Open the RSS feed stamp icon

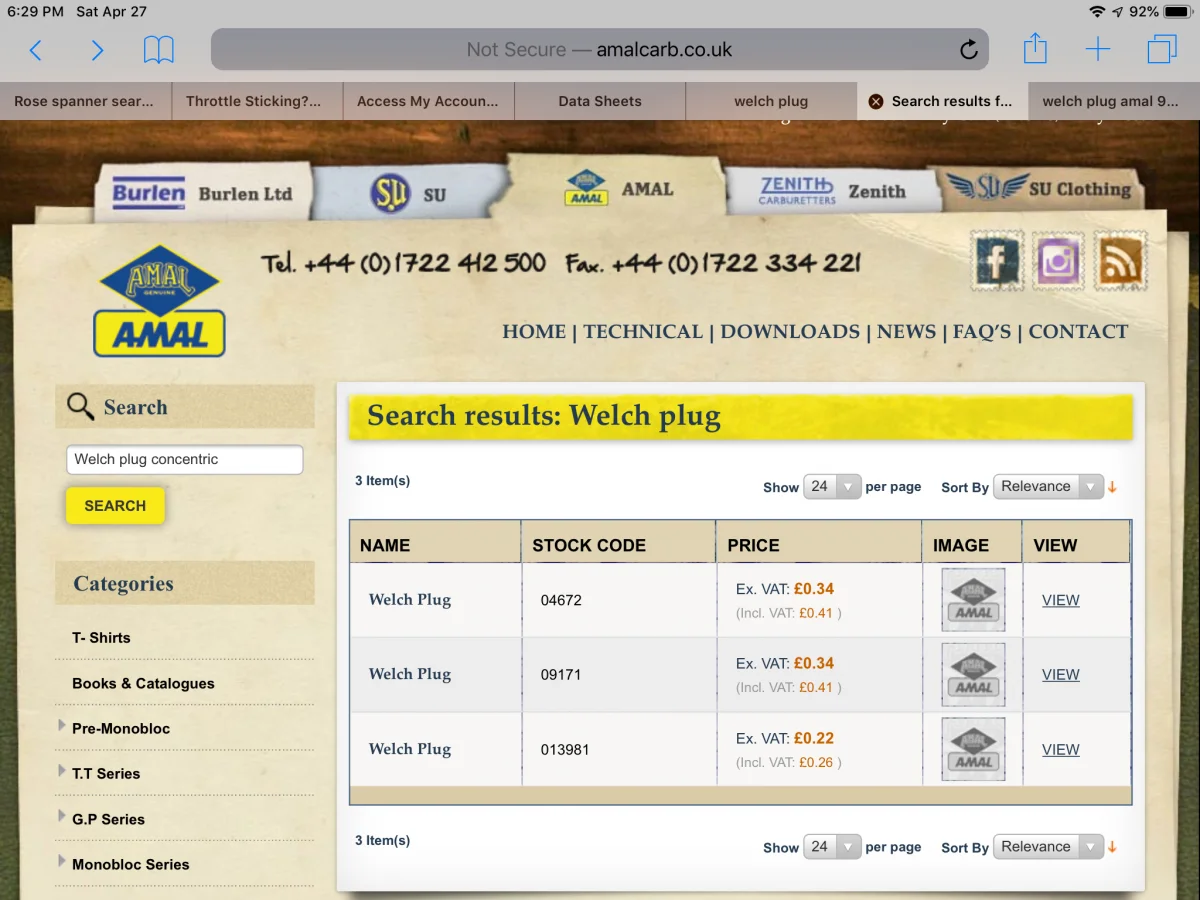tap(1120, 261)
